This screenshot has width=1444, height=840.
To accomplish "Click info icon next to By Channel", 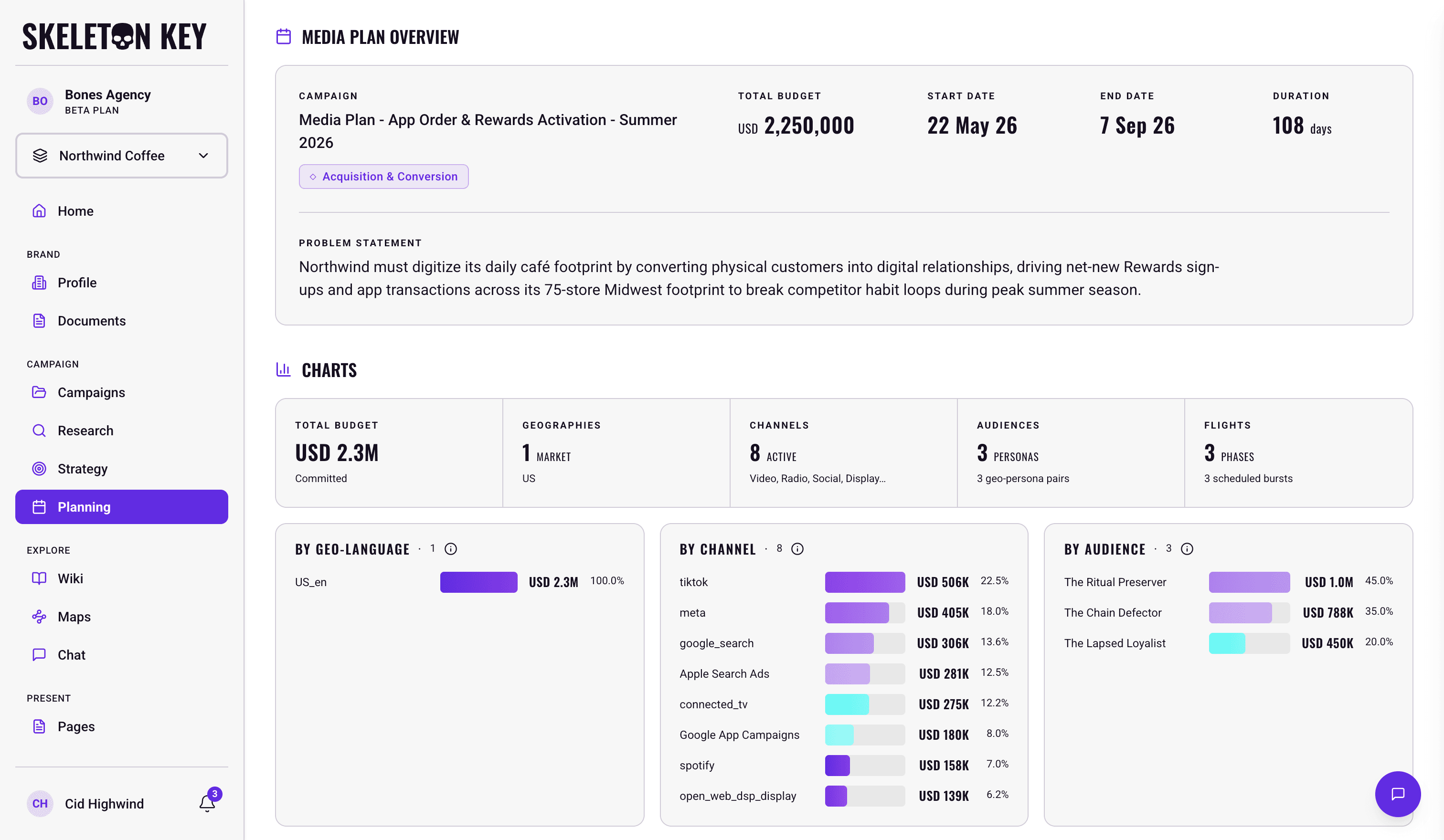I will (x=797, y=549).
